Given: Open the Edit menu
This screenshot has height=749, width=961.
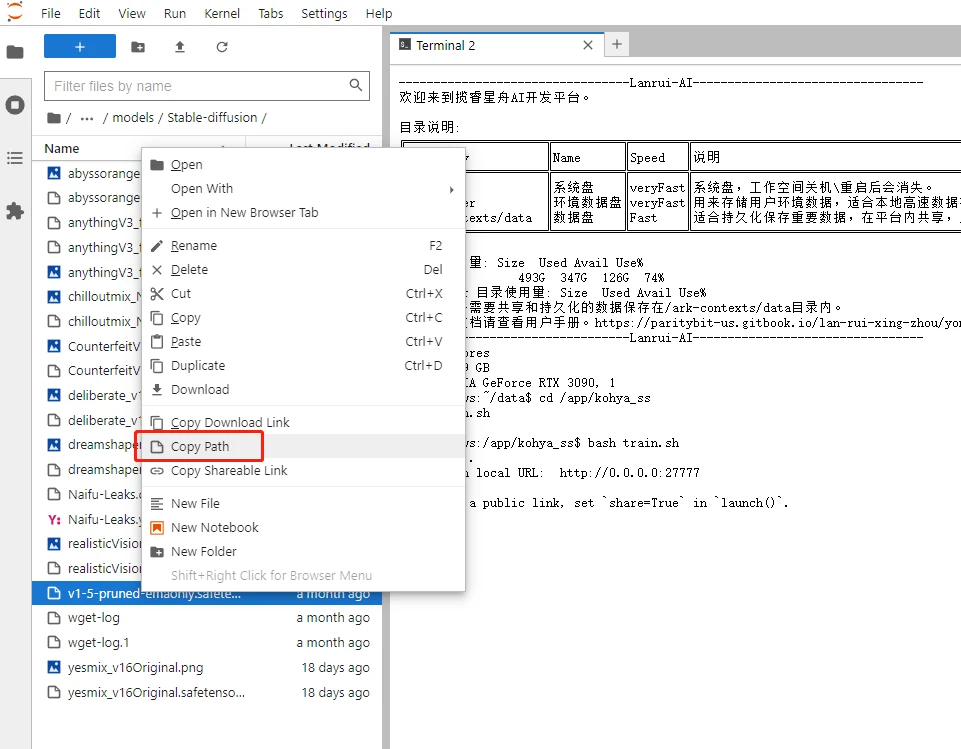Looking at the screenshot, I should pyautogui.click(x=89, y=13).
